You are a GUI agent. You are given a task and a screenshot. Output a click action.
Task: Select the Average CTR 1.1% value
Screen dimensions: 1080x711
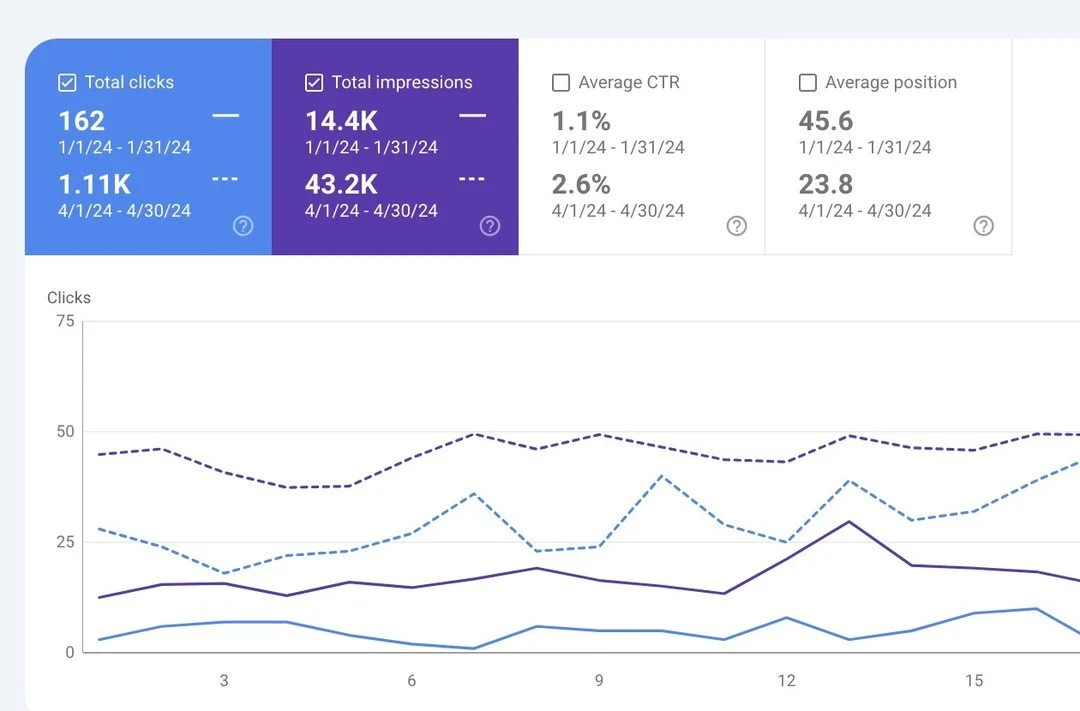581,121
